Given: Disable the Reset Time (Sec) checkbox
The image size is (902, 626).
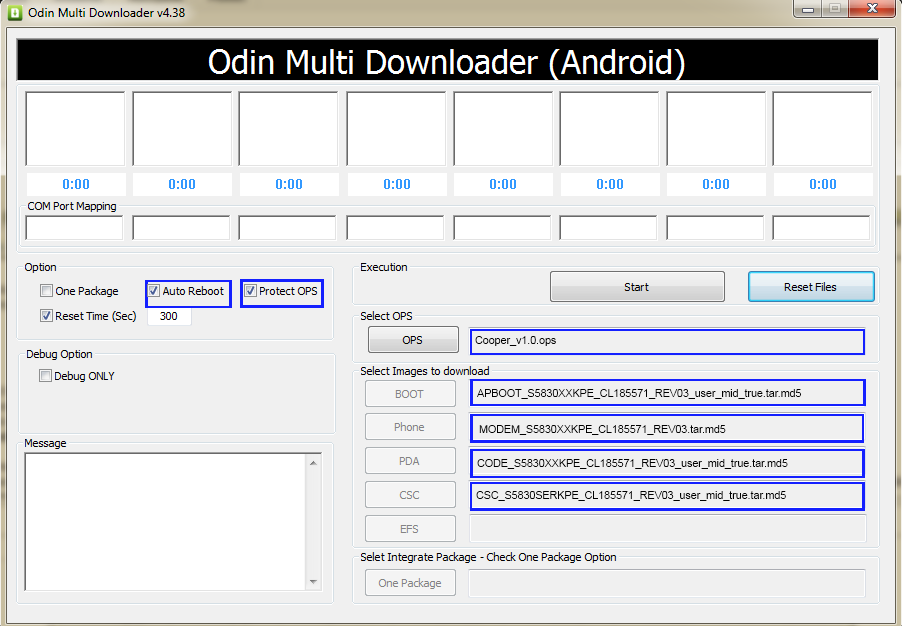Looking at the screenshot, I should 47,315.
